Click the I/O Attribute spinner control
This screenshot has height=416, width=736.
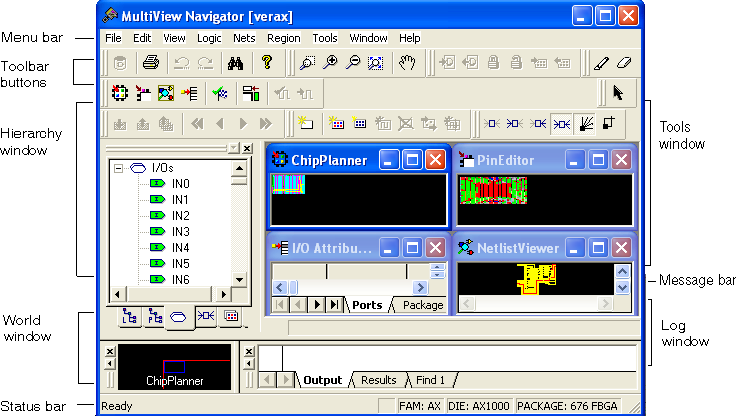tap(437, 271)
